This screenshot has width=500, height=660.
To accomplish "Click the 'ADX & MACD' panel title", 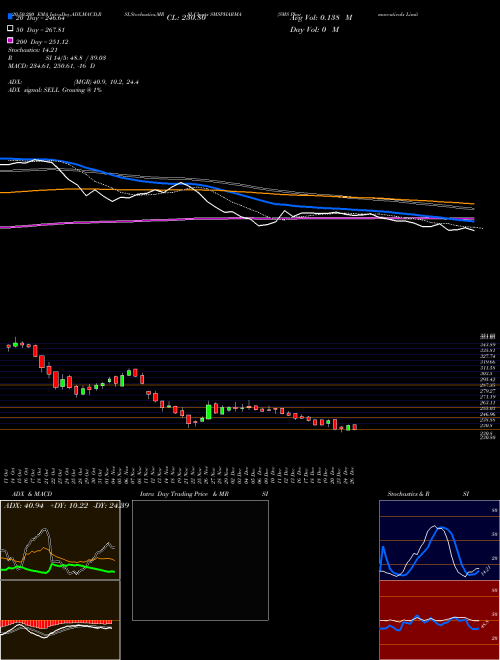I will 30,494.
